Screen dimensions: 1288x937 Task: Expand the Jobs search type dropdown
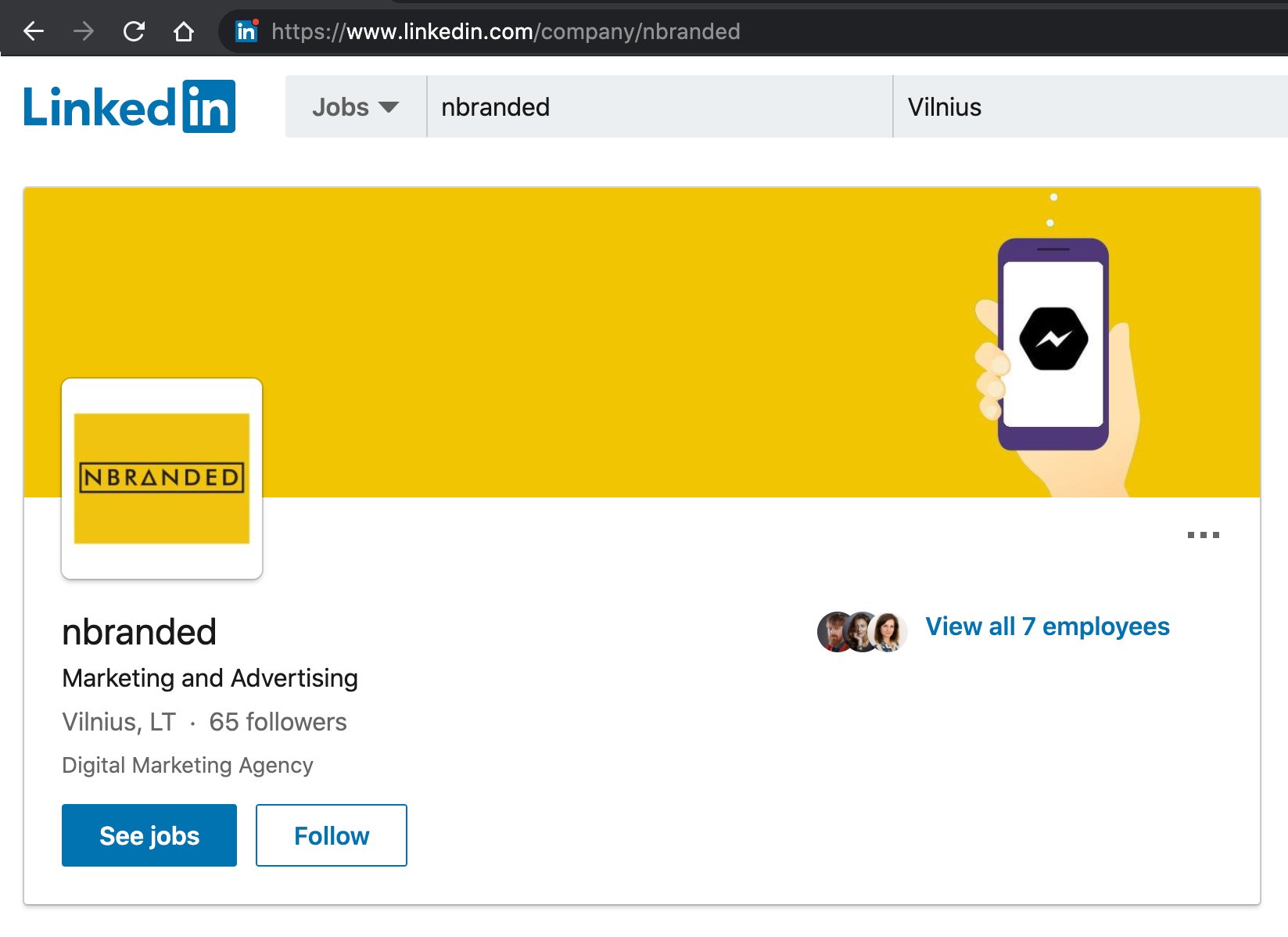tap(356, 106)
